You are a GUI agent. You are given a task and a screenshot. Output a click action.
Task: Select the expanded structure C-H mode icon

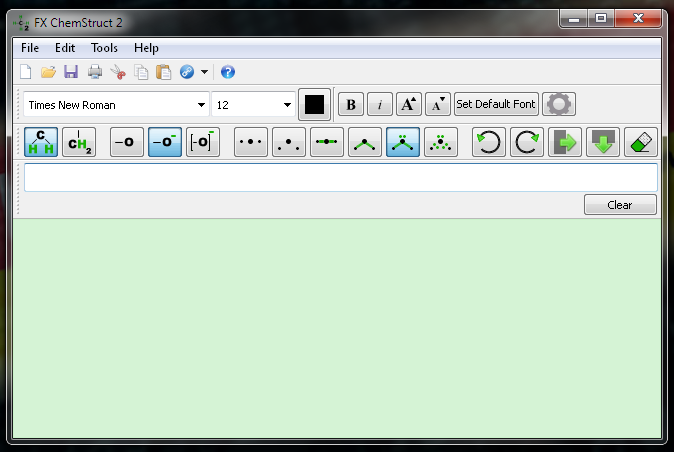(x=41, y=143)
